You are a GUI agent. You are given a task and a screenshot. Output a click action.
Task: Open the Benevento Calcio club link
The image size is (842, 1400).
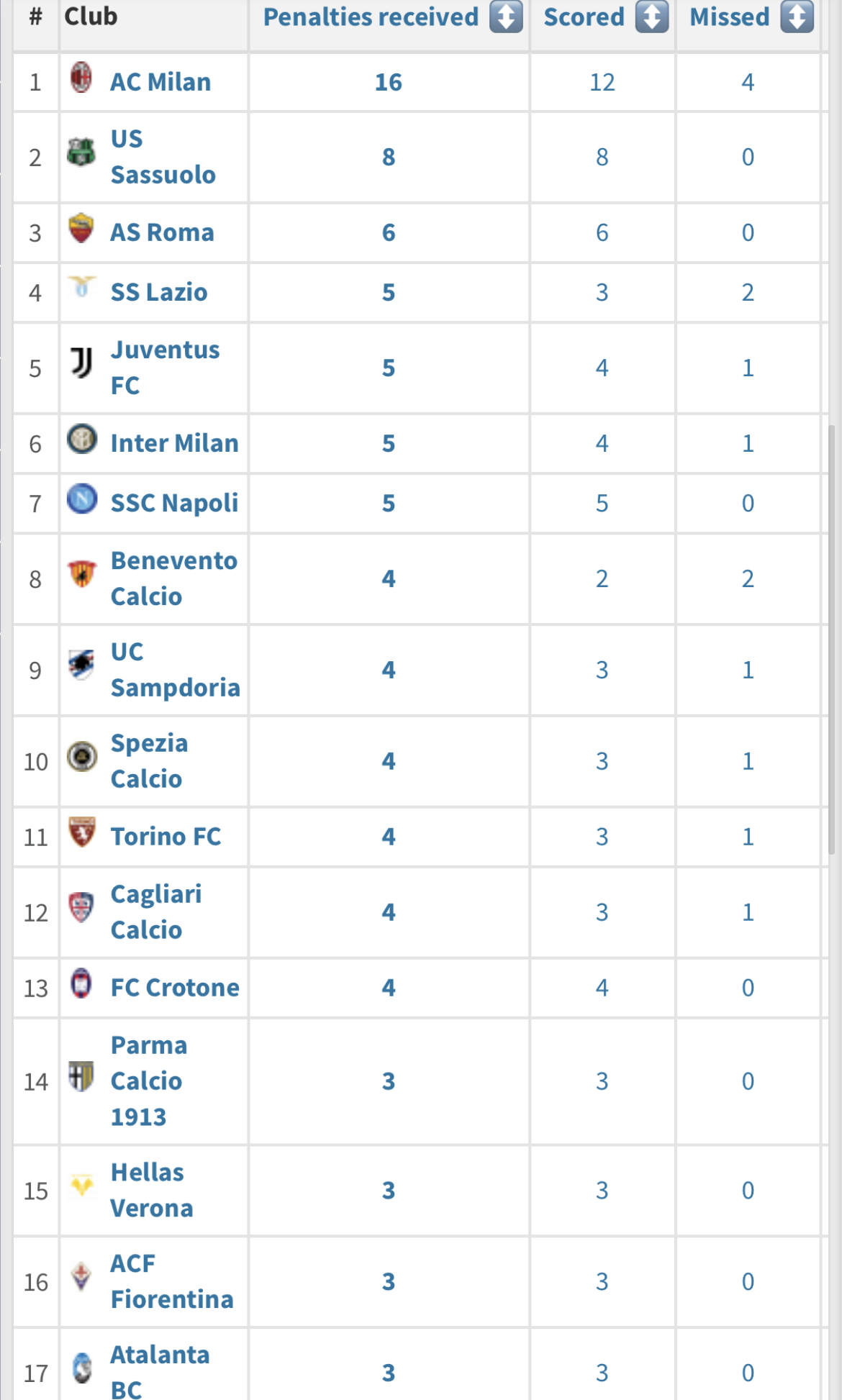173,578
